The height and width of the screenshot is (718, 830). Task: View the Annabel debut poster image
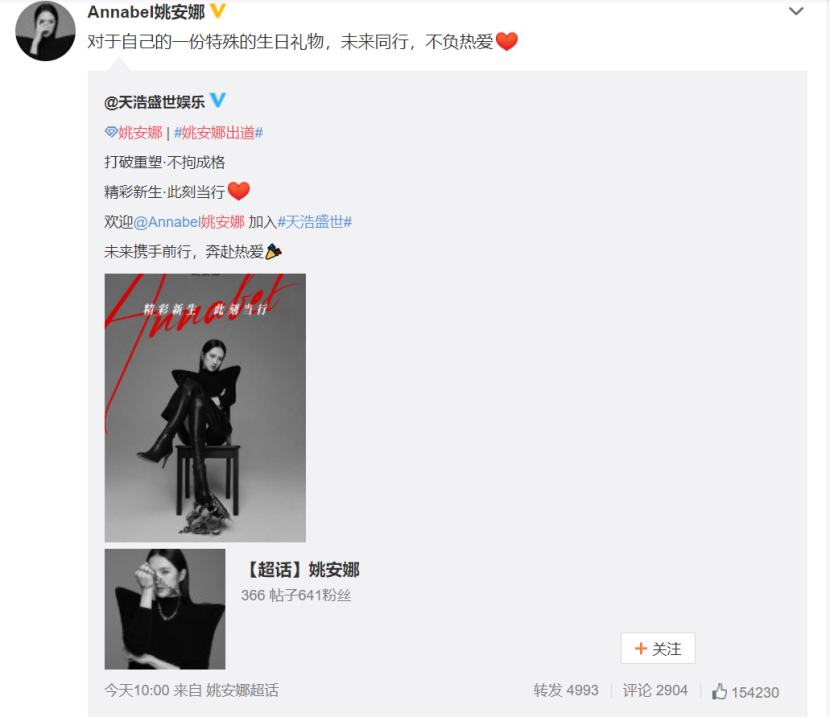[x=205, y=408]
